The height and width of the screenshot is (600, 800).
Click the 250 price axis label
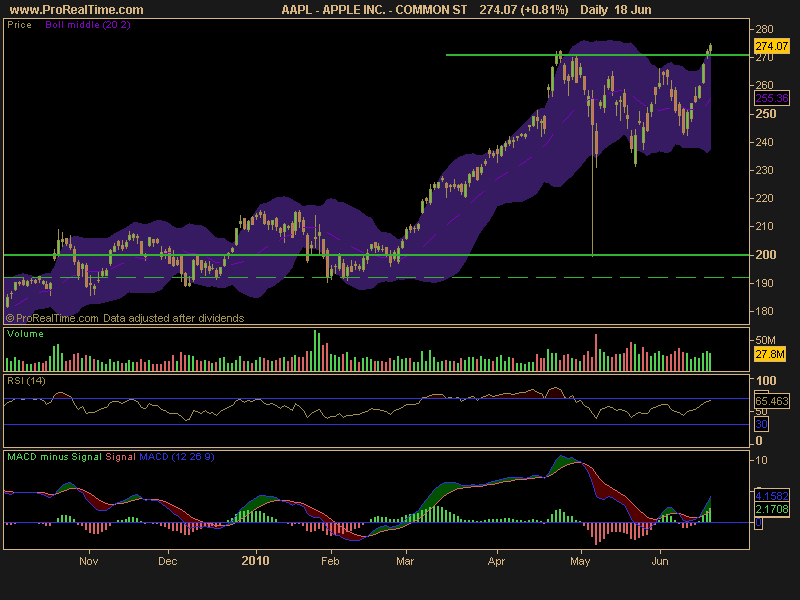[766, 114]
